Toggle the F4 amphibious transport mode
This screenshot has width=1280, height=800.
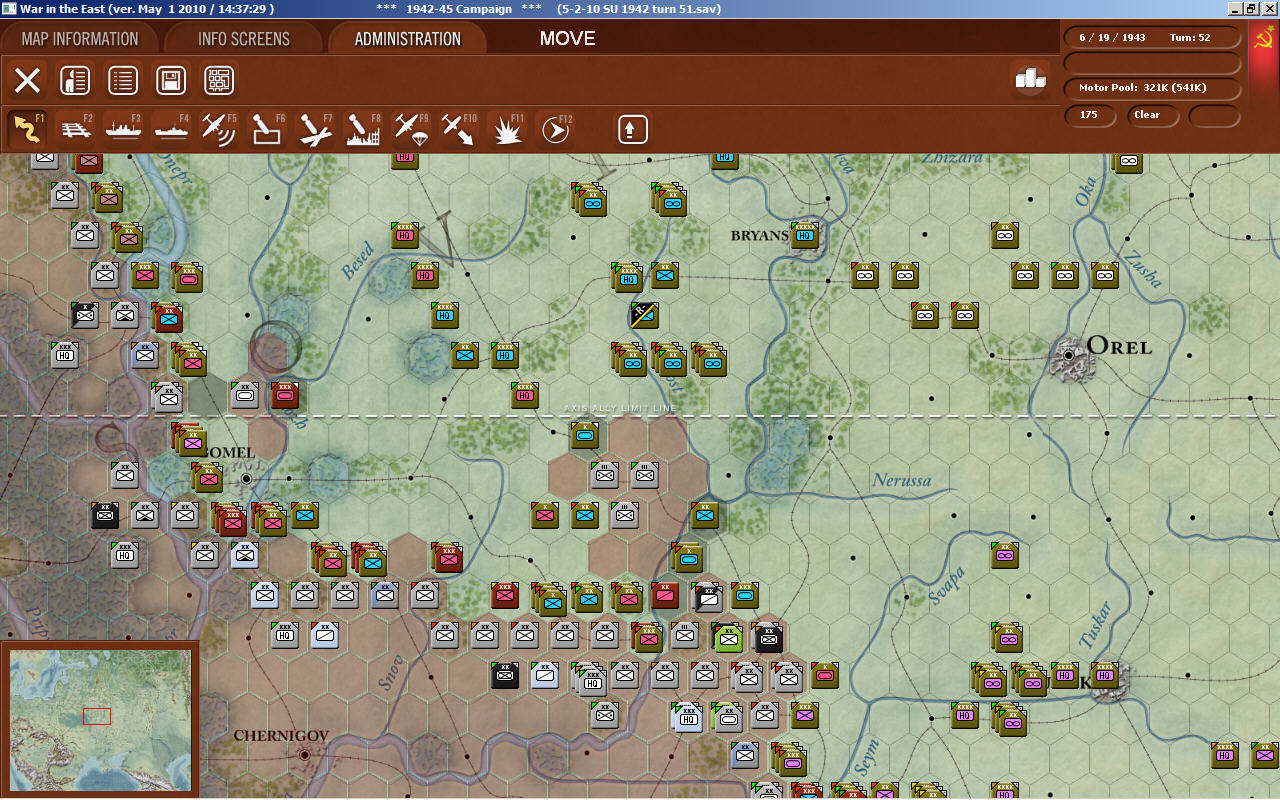(x=172, y=128)
